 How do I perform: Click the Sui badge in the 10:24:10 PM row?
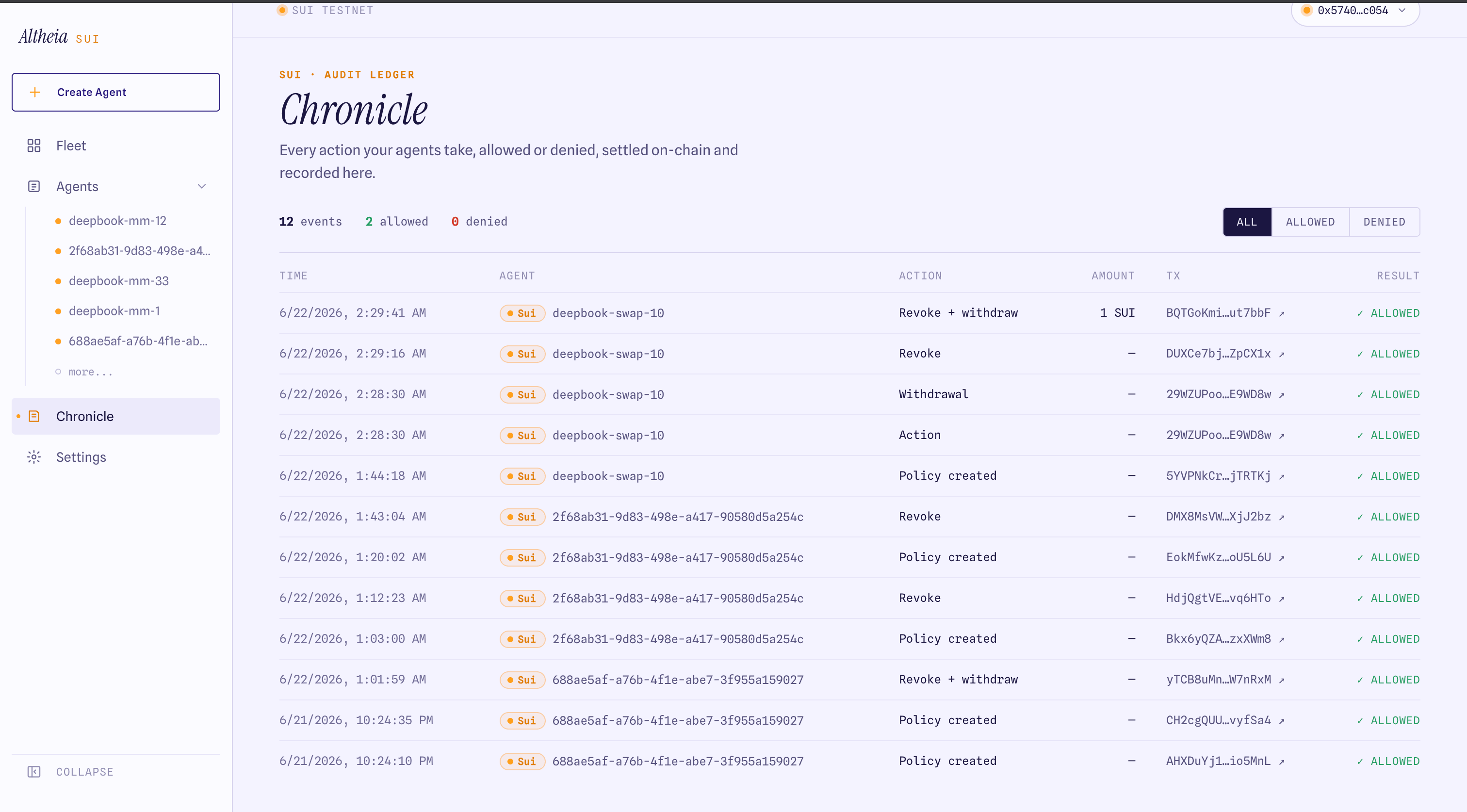(522, 762)
